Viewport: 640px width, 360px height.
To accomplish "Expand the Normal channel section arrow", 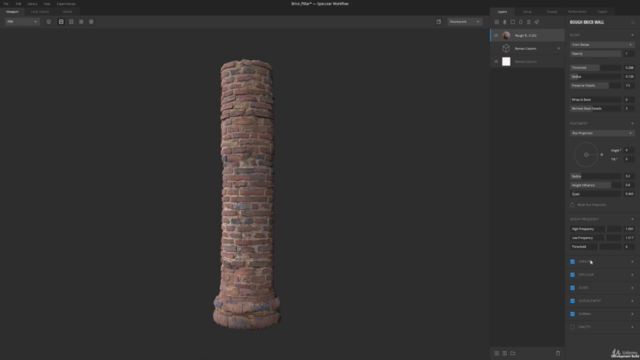I will 632,314.
